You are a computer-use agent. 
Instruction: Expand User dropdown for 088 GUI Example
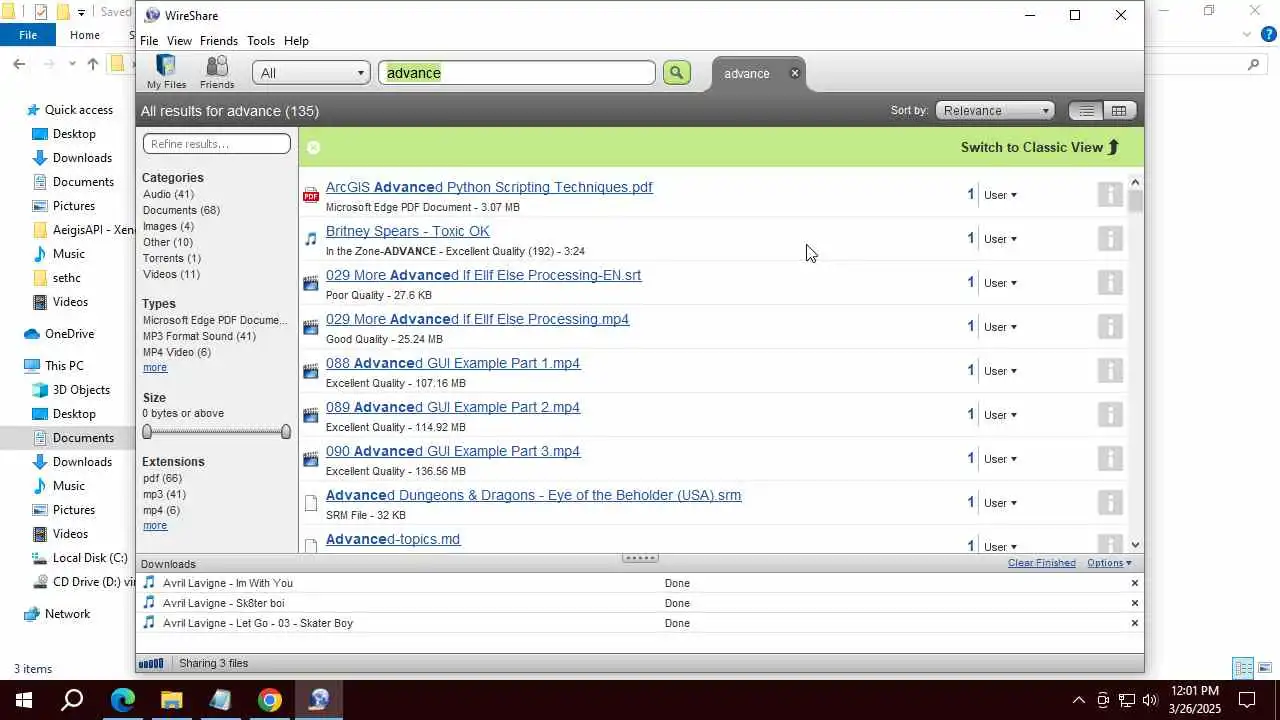(x=1000, y=371)
